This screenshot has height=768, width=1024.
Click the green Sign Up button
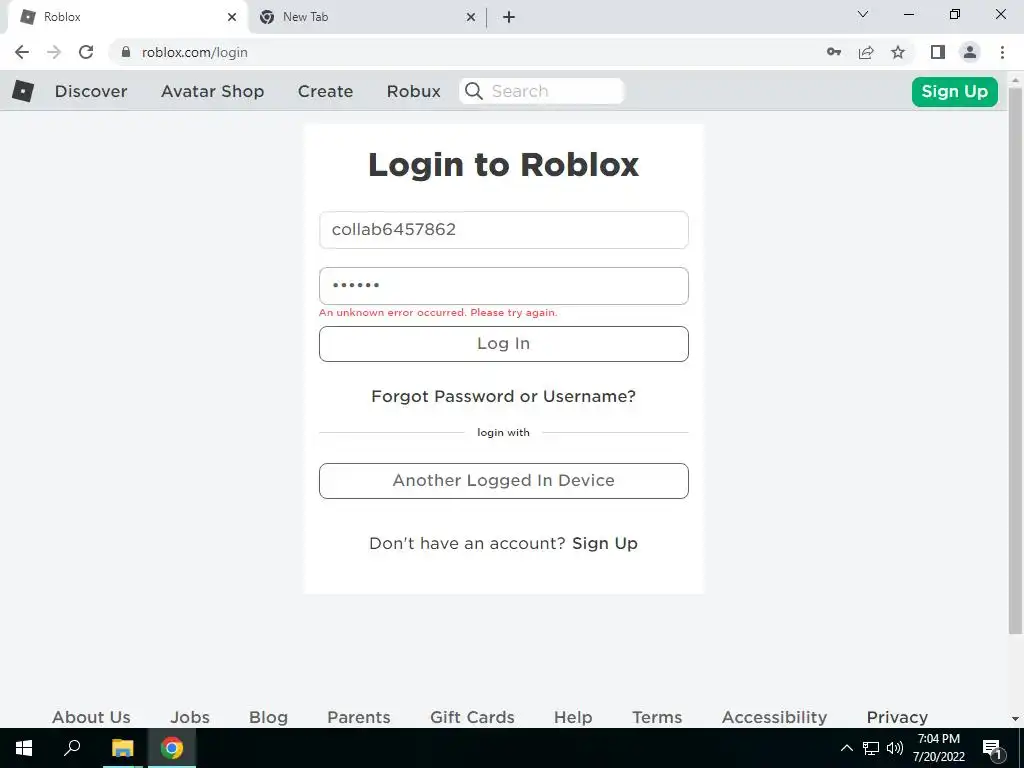954,91
